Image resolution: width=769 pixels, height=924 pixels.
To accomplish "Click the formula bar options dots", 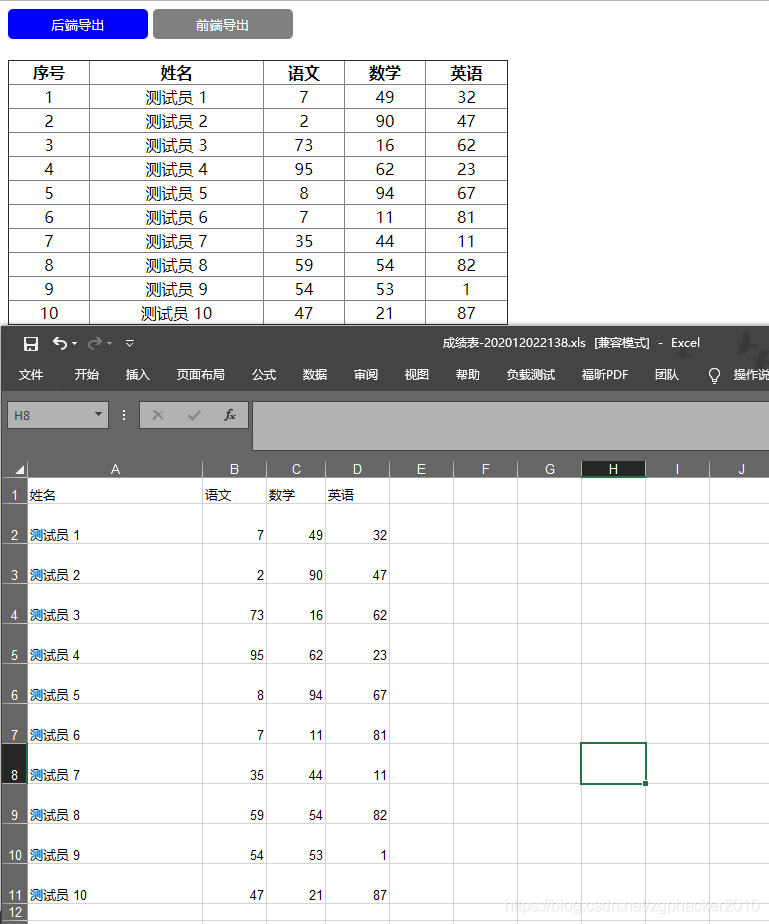I will (x=124, y=415).
